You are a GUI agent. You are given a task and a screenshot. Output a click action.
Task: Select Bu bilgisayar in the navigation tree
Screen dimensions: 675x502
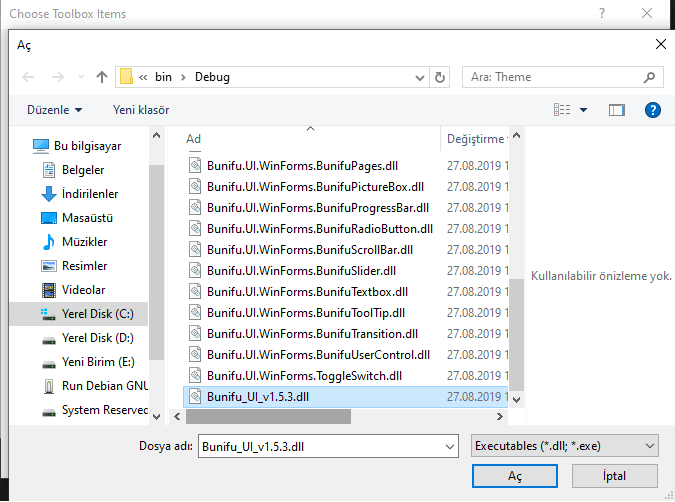87,146
